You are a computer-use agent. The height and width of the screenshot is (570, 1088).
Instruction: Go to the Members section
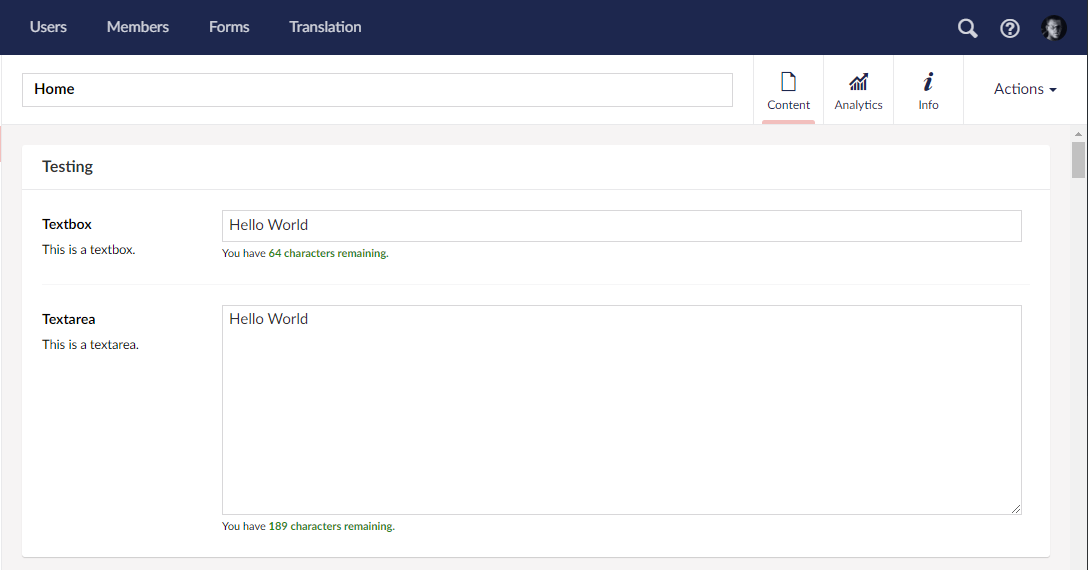(137, 27)
